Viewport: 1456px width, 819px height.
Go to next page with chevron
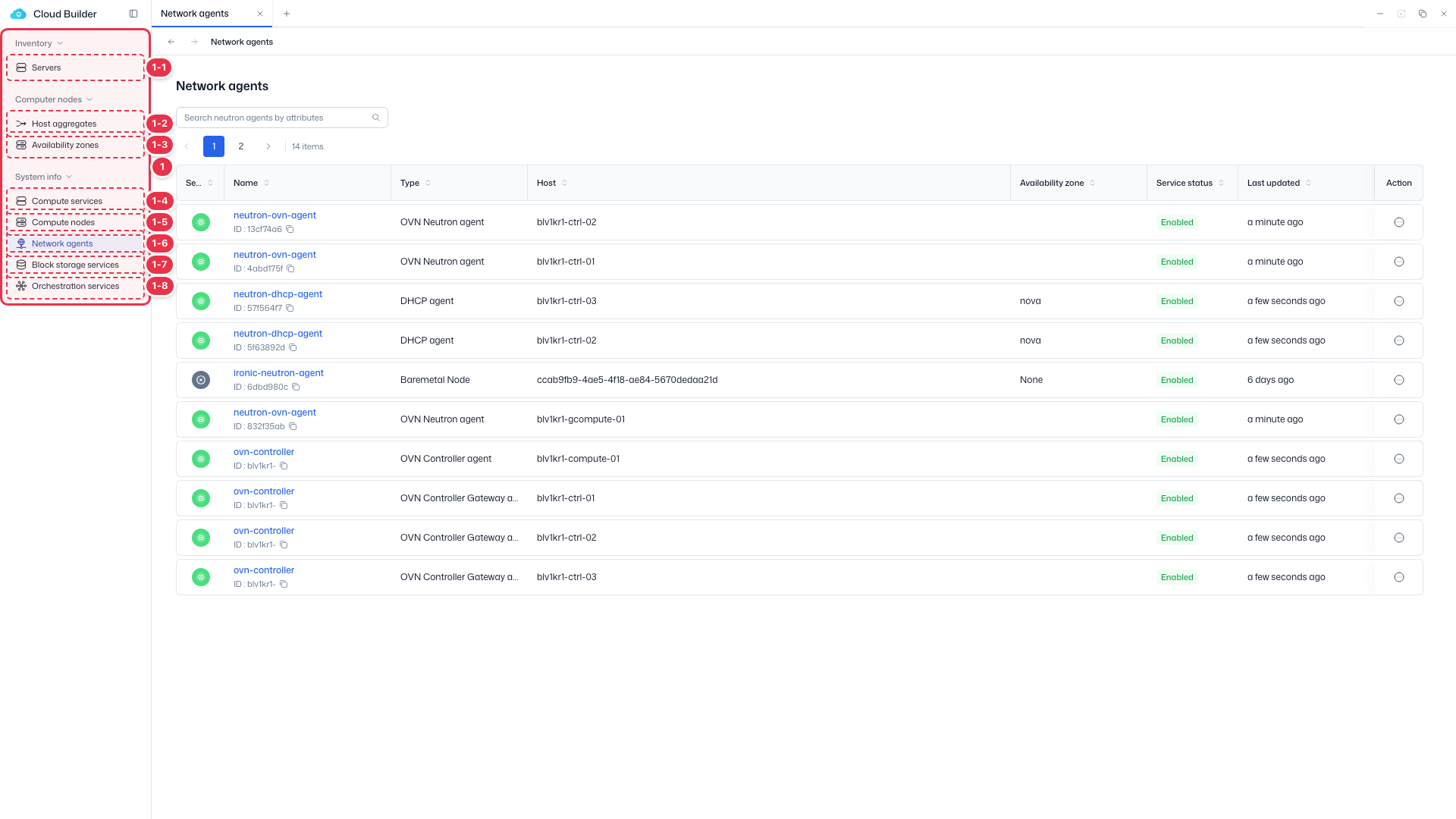point(268,146)
